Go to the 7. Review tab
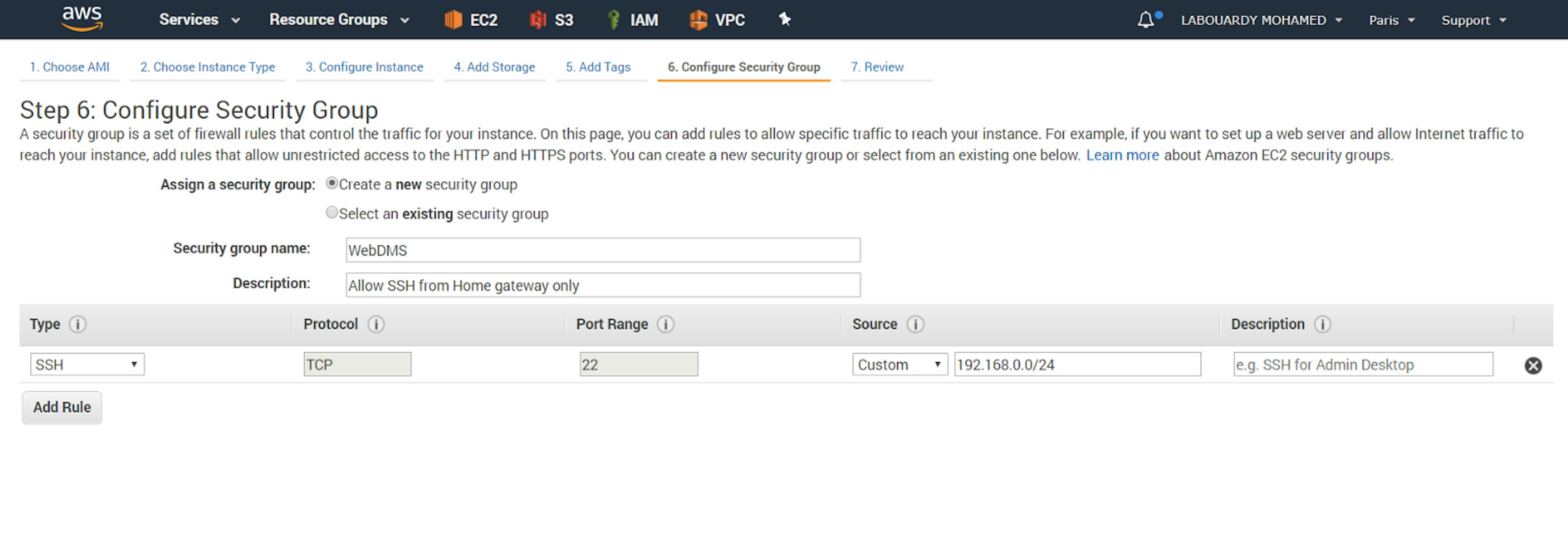Viewport: 1568px width, 538px height. coord(877,67)
